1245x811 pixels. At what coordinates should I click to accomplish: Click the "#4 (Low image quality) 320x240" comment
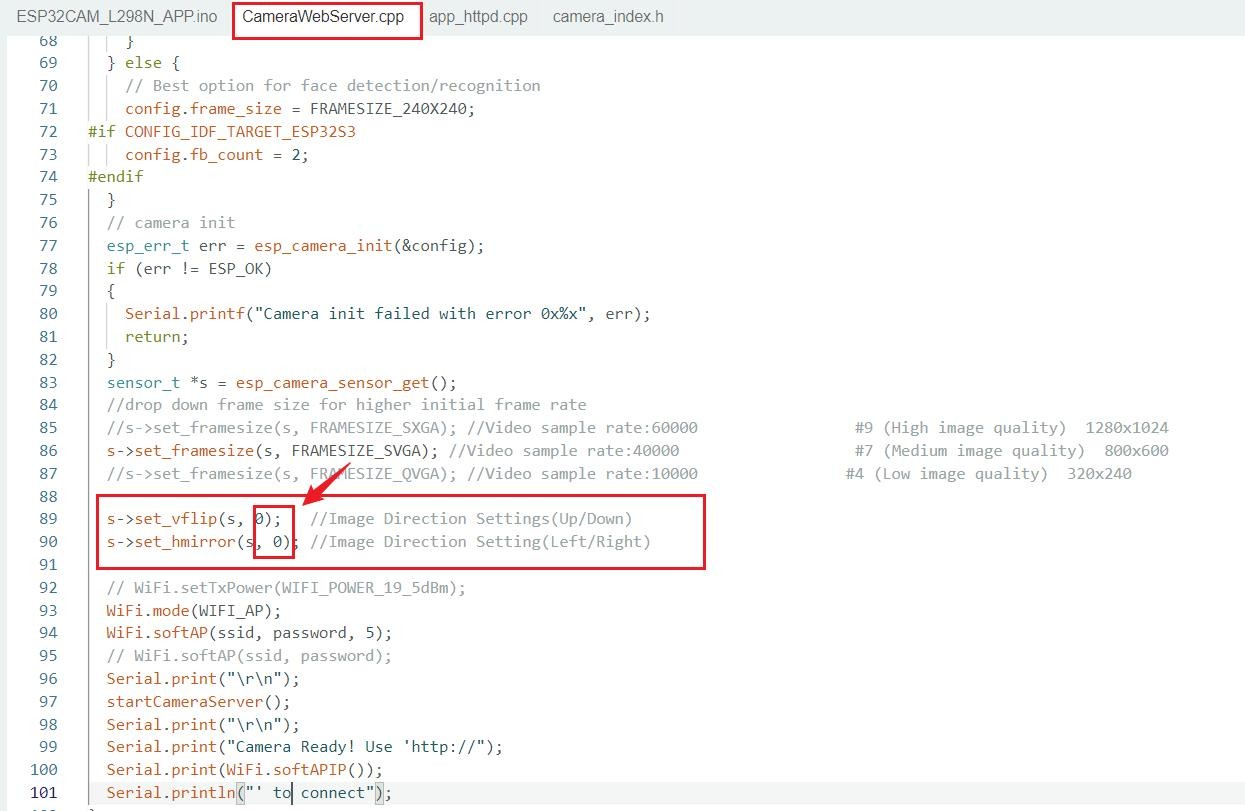pos(988,474)
